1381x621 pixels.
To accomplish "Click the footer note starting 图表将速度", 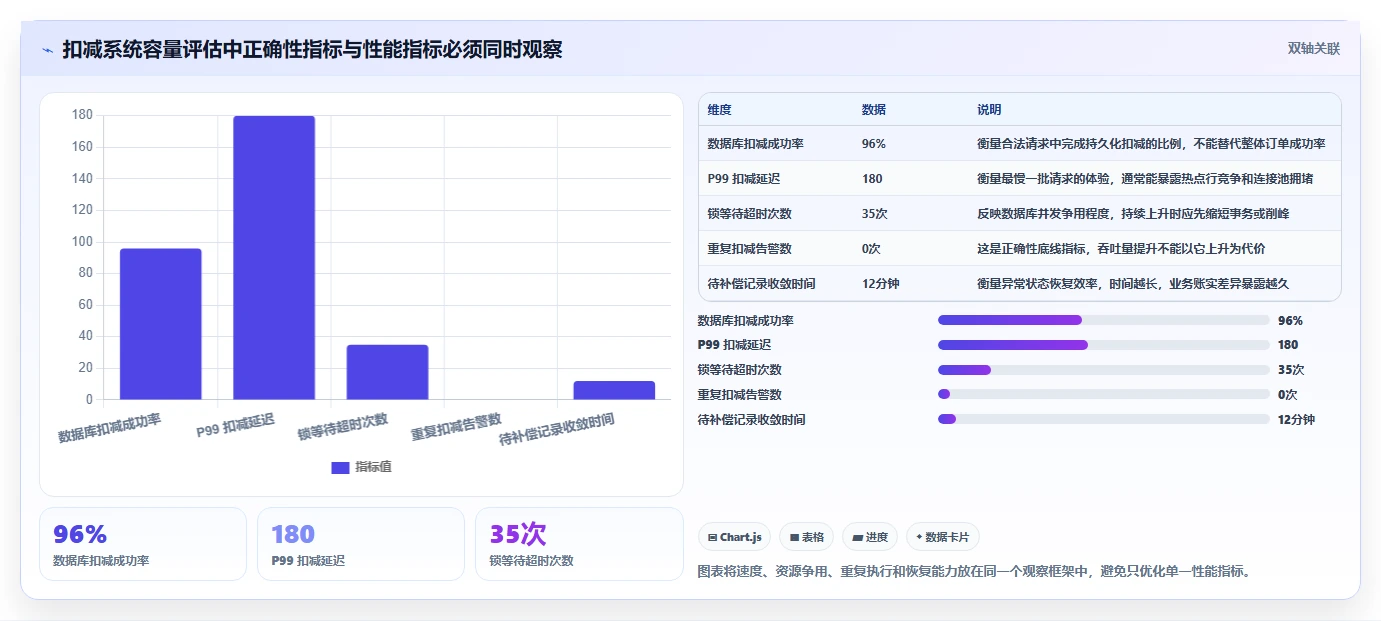I will coord(974,572).
